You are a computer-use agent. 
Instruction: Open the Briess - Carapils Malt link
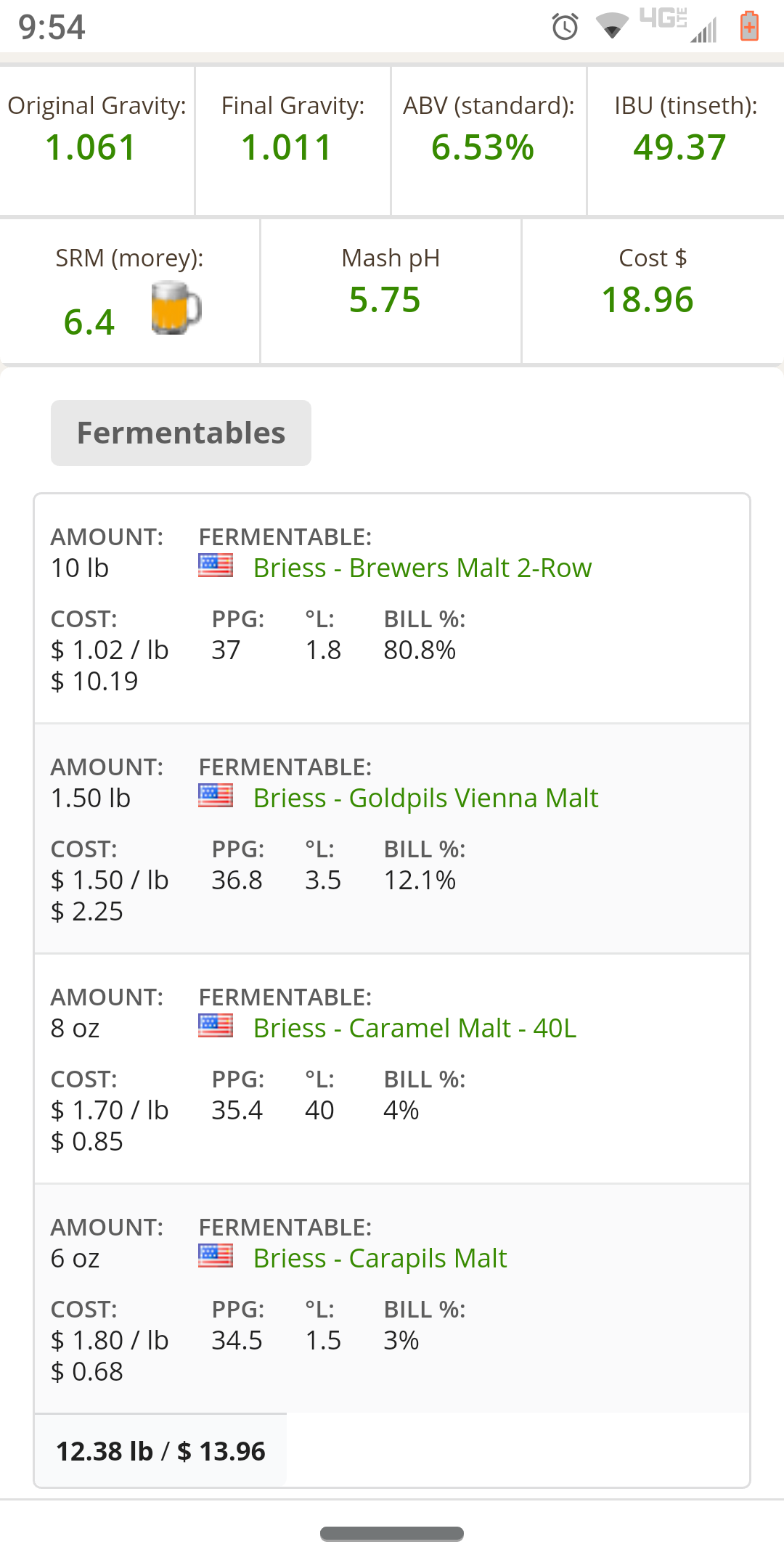pos(380,1258)
